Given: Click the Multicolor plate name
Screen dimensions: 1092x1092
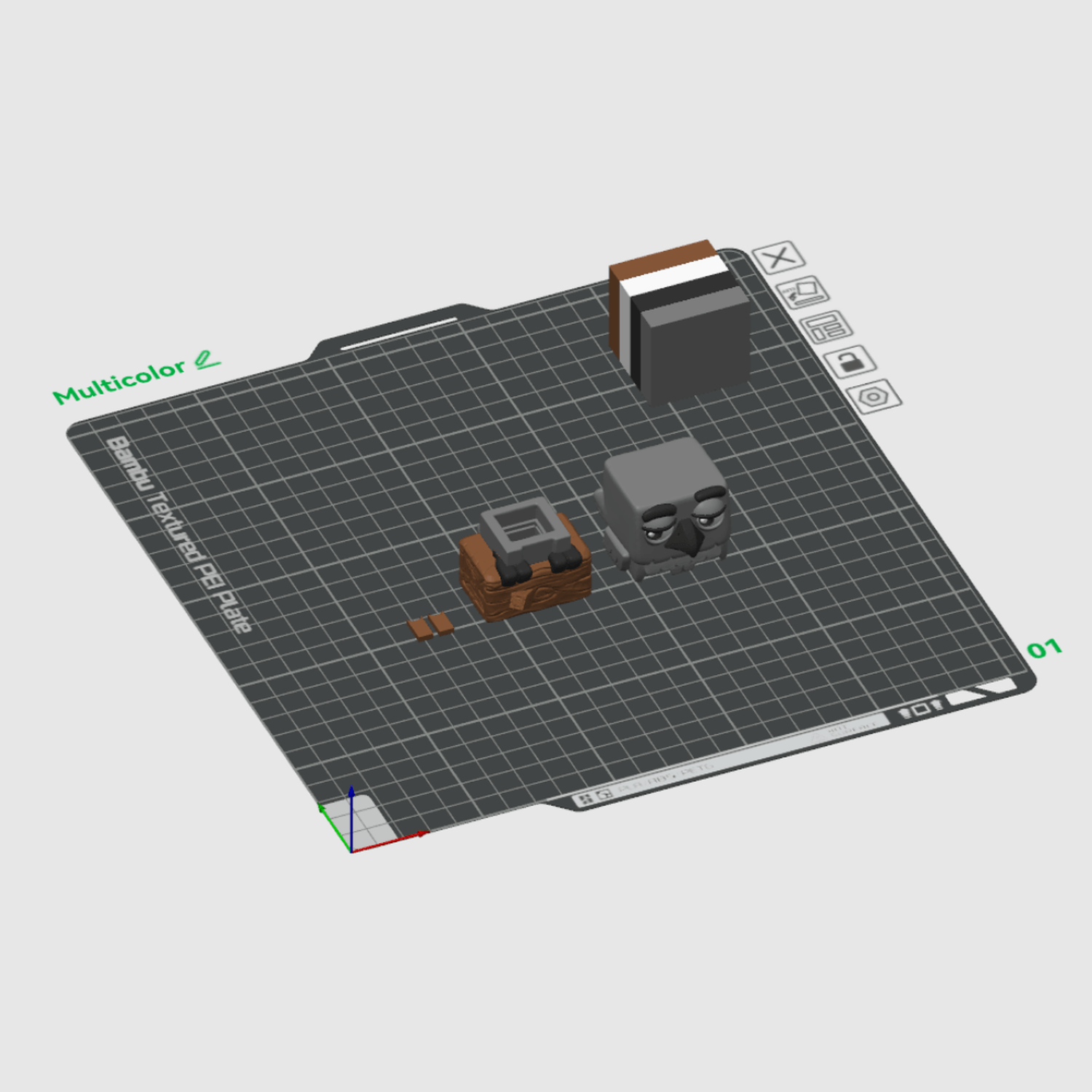Looking at the screenshot, I should pos(119,381).
